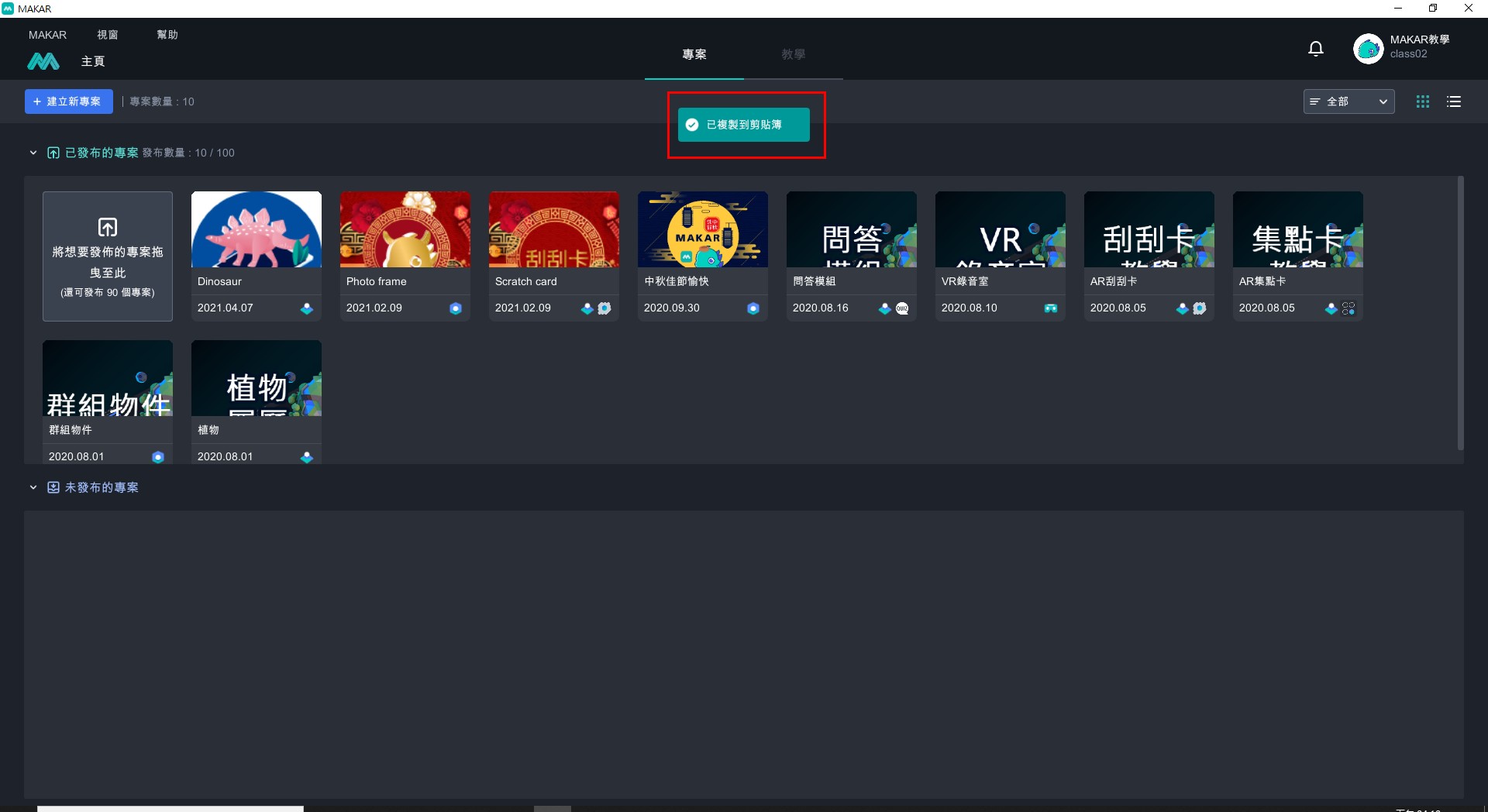
Task: Collapse the 已發布的專案 section
Action: click(33, 153)
